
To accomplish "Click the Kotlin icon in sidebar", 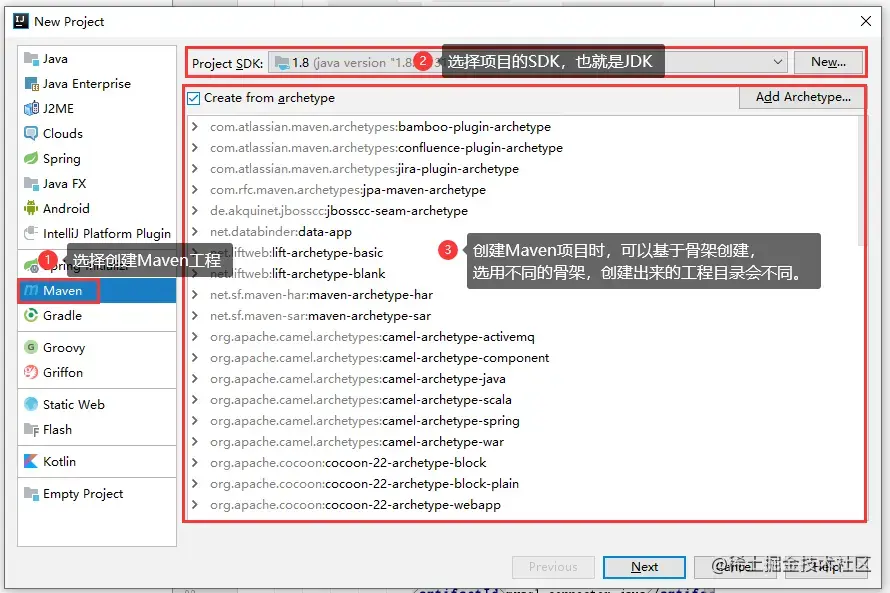I will point(31,461).
